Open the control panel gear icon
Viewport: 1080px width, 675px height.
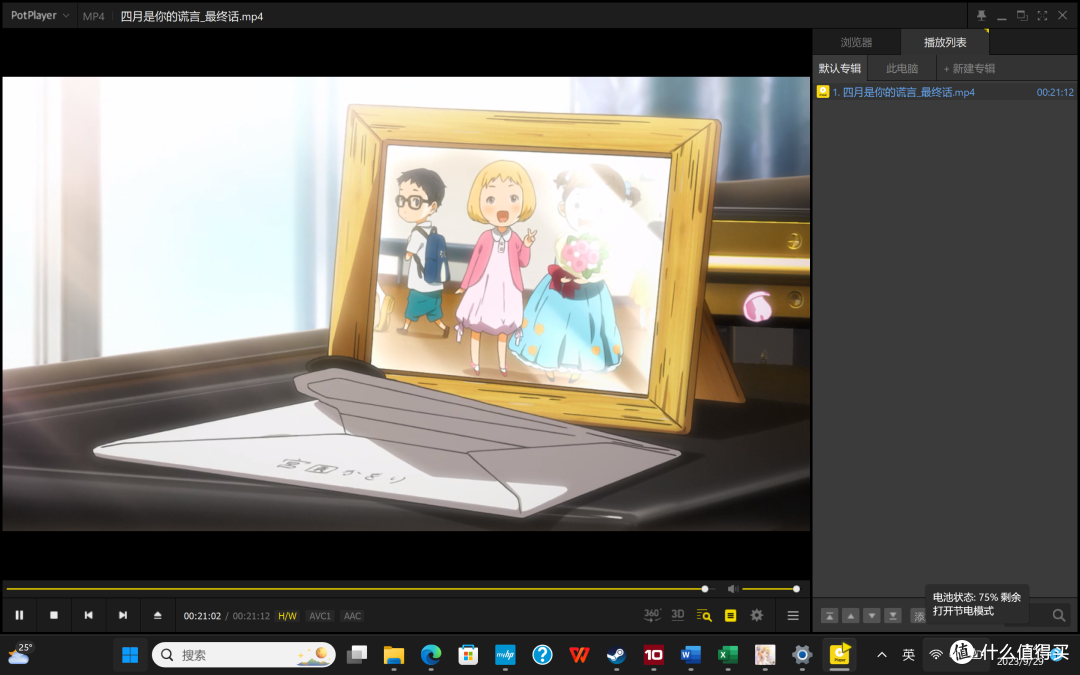[756, 615]
